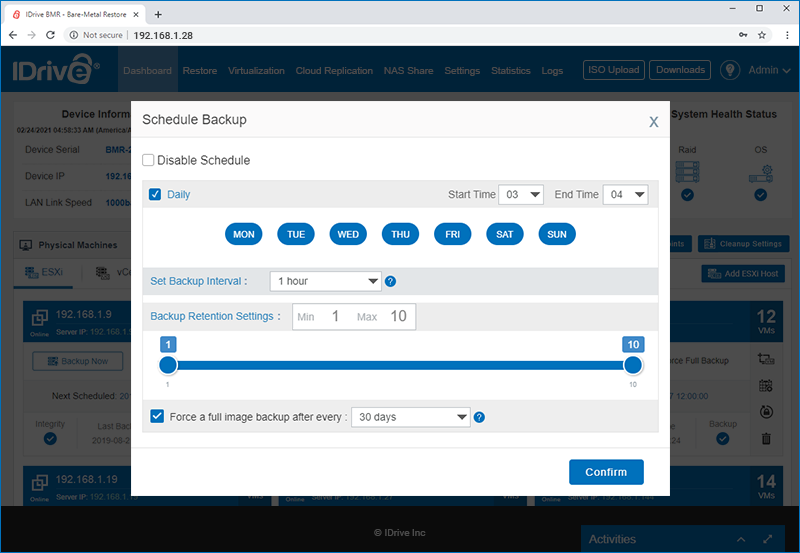800x553 pixels.
Task: Click the Downloads button
Action: tap(680, 70)
